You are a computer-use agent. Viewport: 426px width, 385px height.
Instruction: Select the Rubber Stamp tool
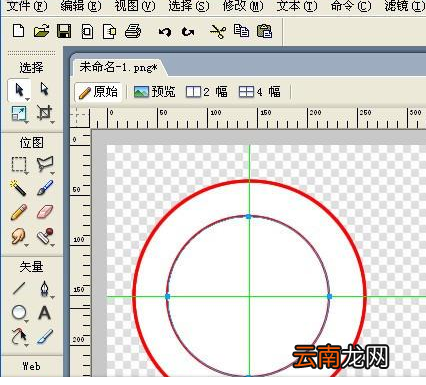click(x=45, y=236)
